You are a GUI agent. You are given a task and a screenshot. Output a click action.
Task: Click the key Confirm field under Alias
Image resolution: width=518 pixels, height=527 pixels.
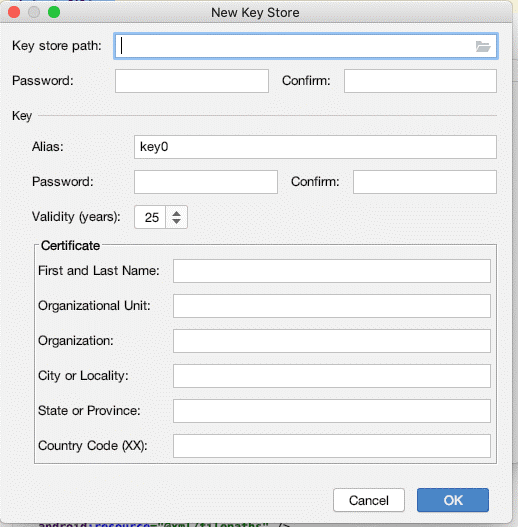(x=425, y=182)
